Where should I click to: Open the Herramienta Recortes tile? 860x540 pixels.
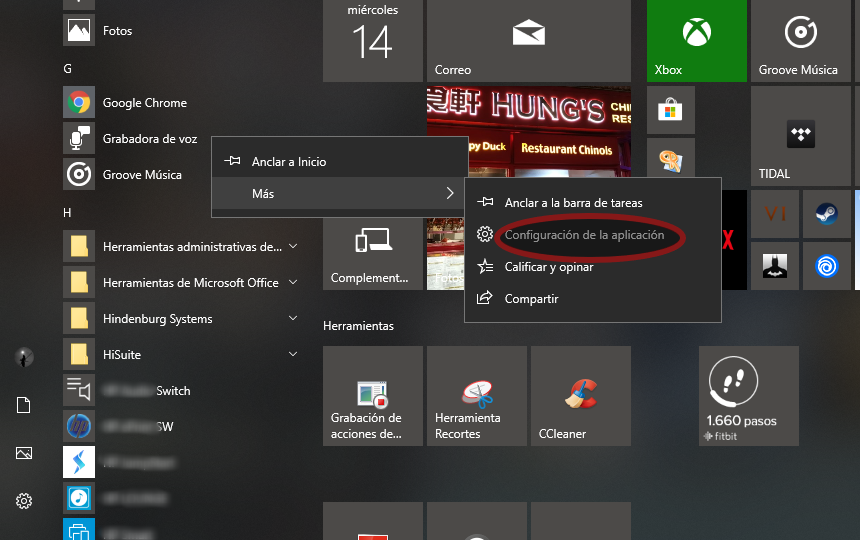(x=477, y=396)
